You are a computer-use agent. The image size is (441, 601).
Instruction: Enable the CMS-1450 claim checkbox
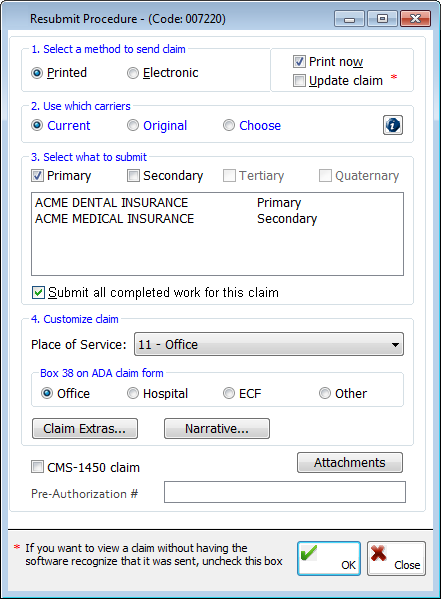click(x=37, y=467)
